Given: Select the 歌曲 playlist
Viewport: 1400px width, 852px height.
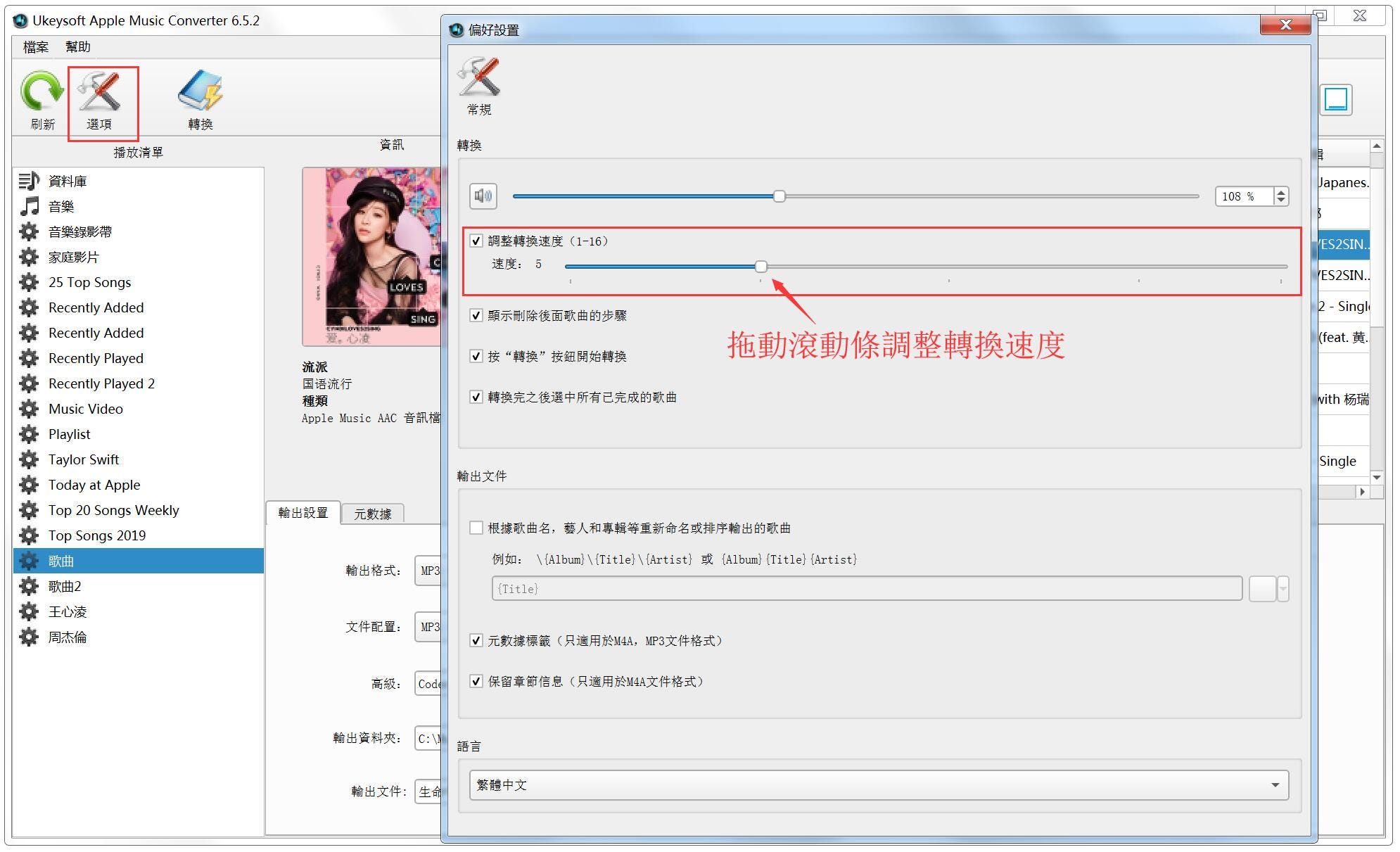Looking at the screenshot, I should coord(139,561).
